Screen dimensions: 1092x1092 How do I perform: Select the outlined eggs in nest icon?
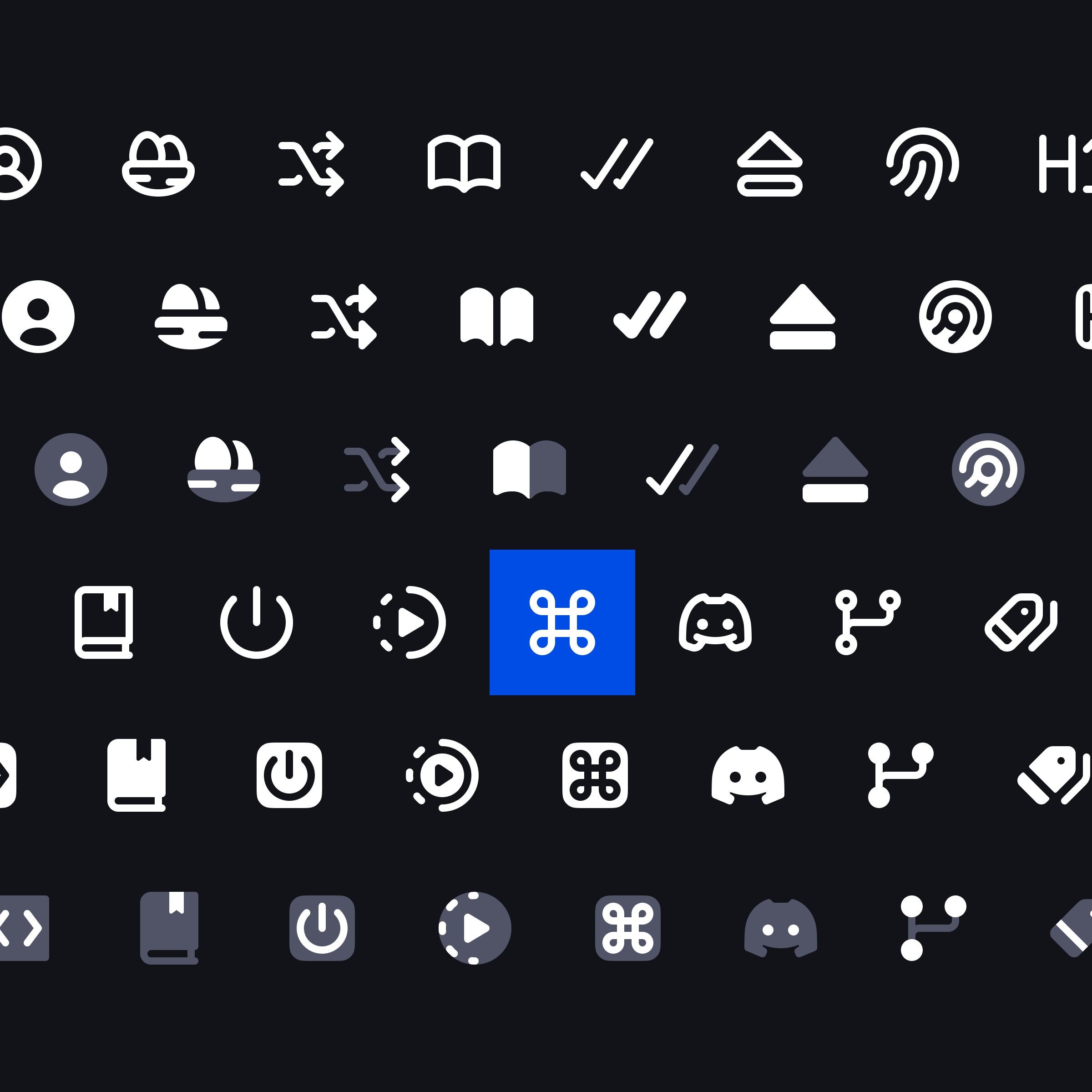(158, 164)
